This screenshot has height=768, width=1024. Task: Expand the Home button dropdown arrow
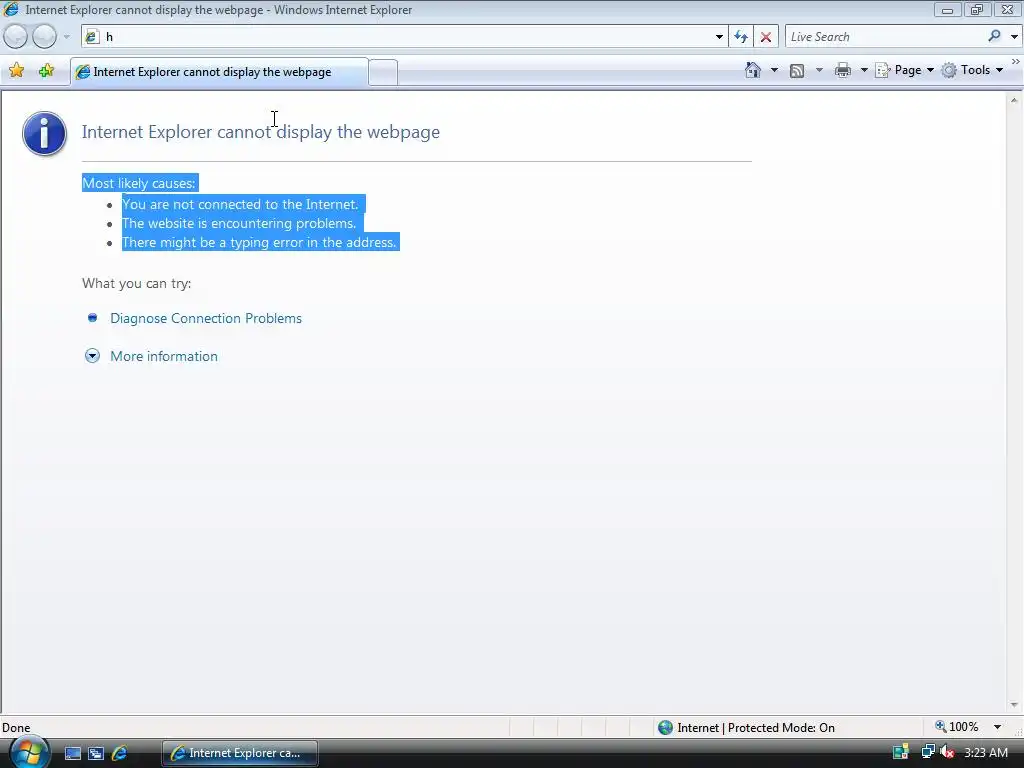775,70
